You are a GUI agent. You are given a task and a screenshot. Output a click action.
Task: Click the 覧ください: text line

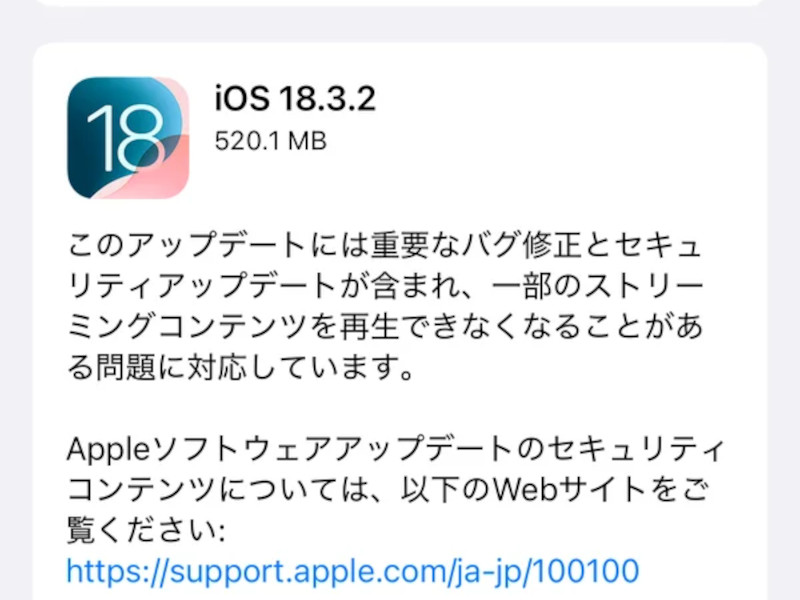(x=146, y=531)
